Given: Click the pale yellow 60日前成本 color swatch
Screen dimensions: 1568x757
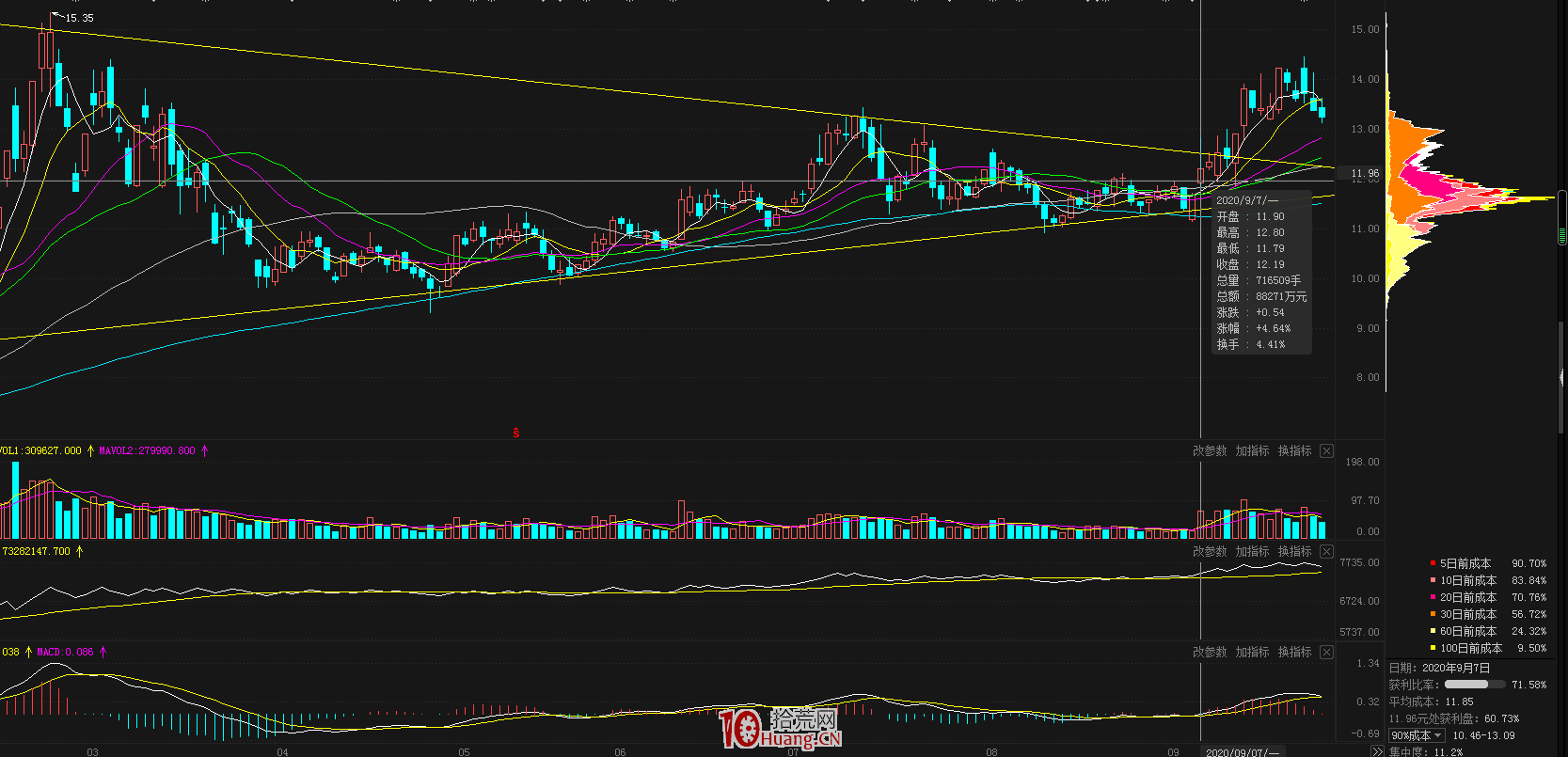Looking at the screenshot, I should point(1433,631).
